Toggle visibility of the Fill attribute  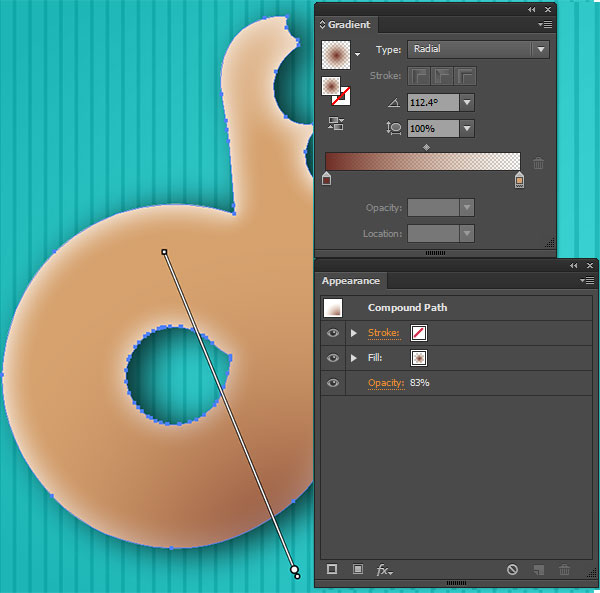pyautogui.click(x=333, y=357)
